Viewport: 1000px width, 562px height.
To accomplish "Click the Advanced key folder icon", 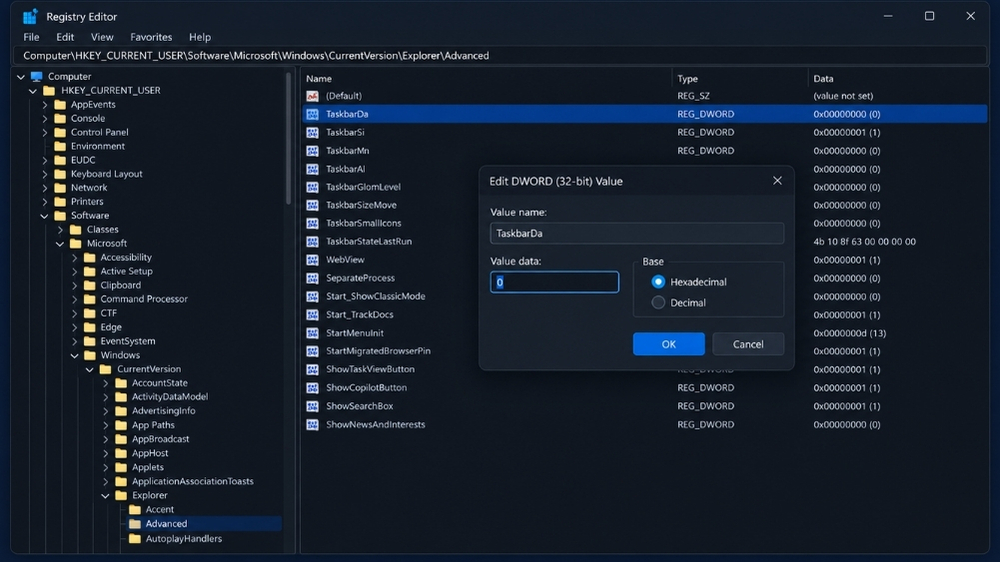I will pos(135,524).
